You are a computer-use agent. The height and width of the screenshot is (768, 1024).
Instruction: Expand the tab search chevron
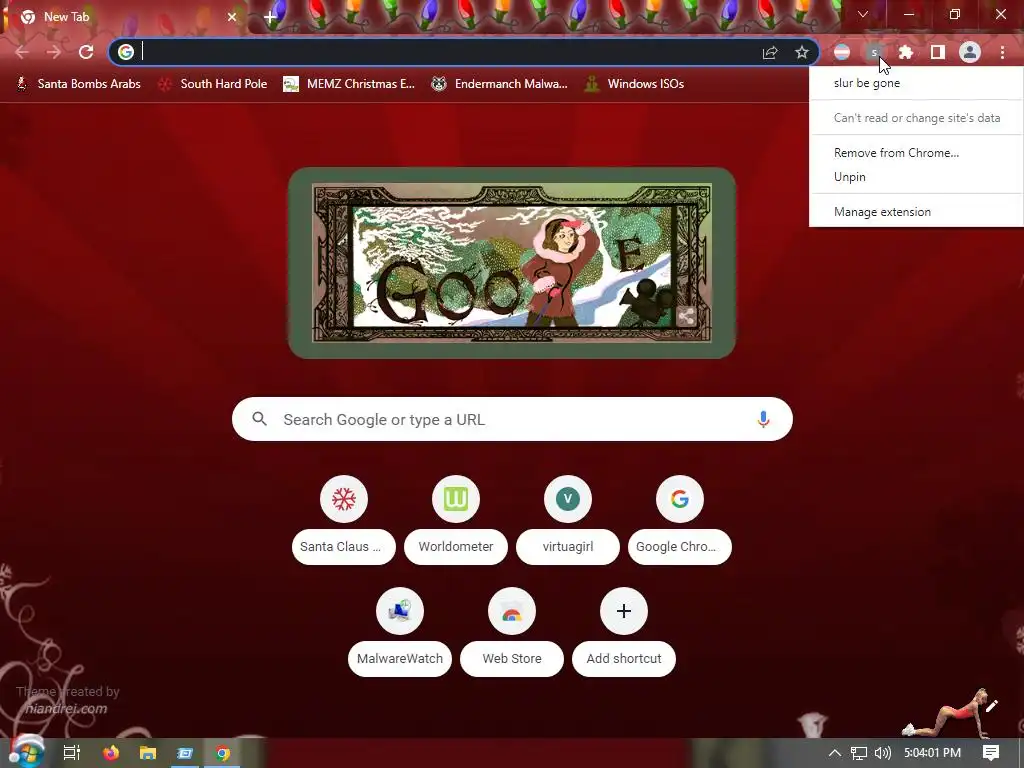863,14
